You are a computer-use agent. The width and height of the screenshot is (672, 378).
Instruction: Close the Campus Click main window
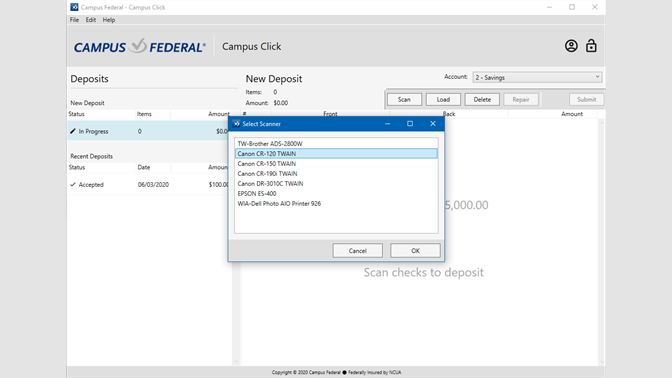[594, 7]
